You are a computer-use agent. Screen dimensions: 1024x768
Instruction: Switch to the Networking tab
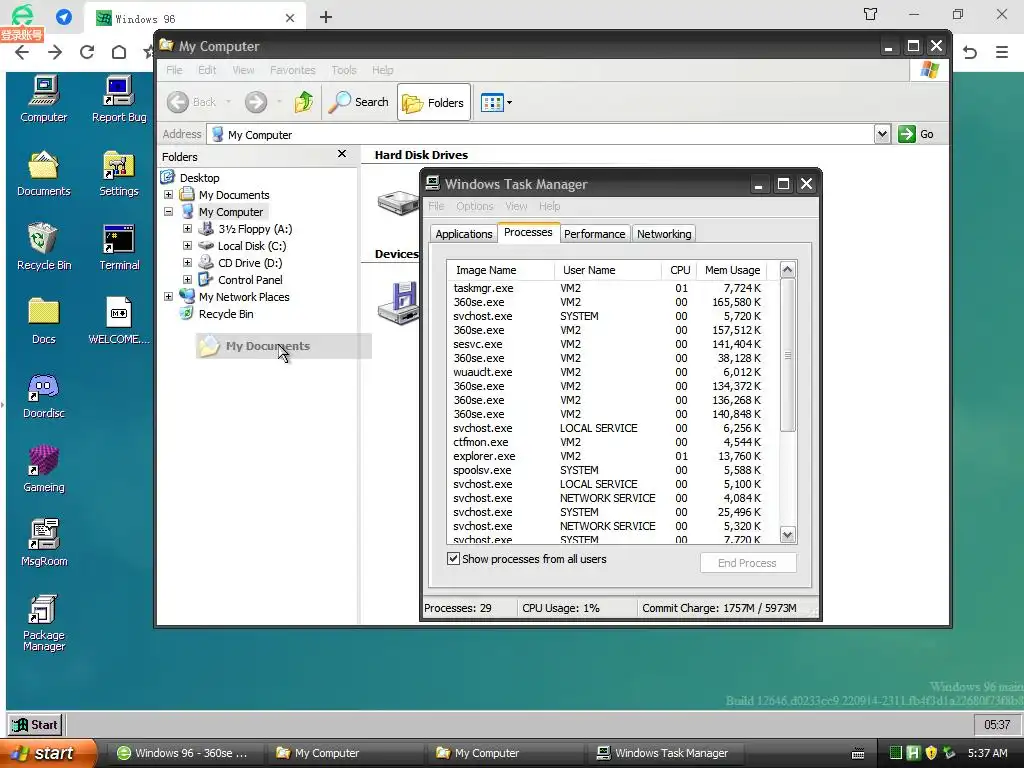click(664, 234)
